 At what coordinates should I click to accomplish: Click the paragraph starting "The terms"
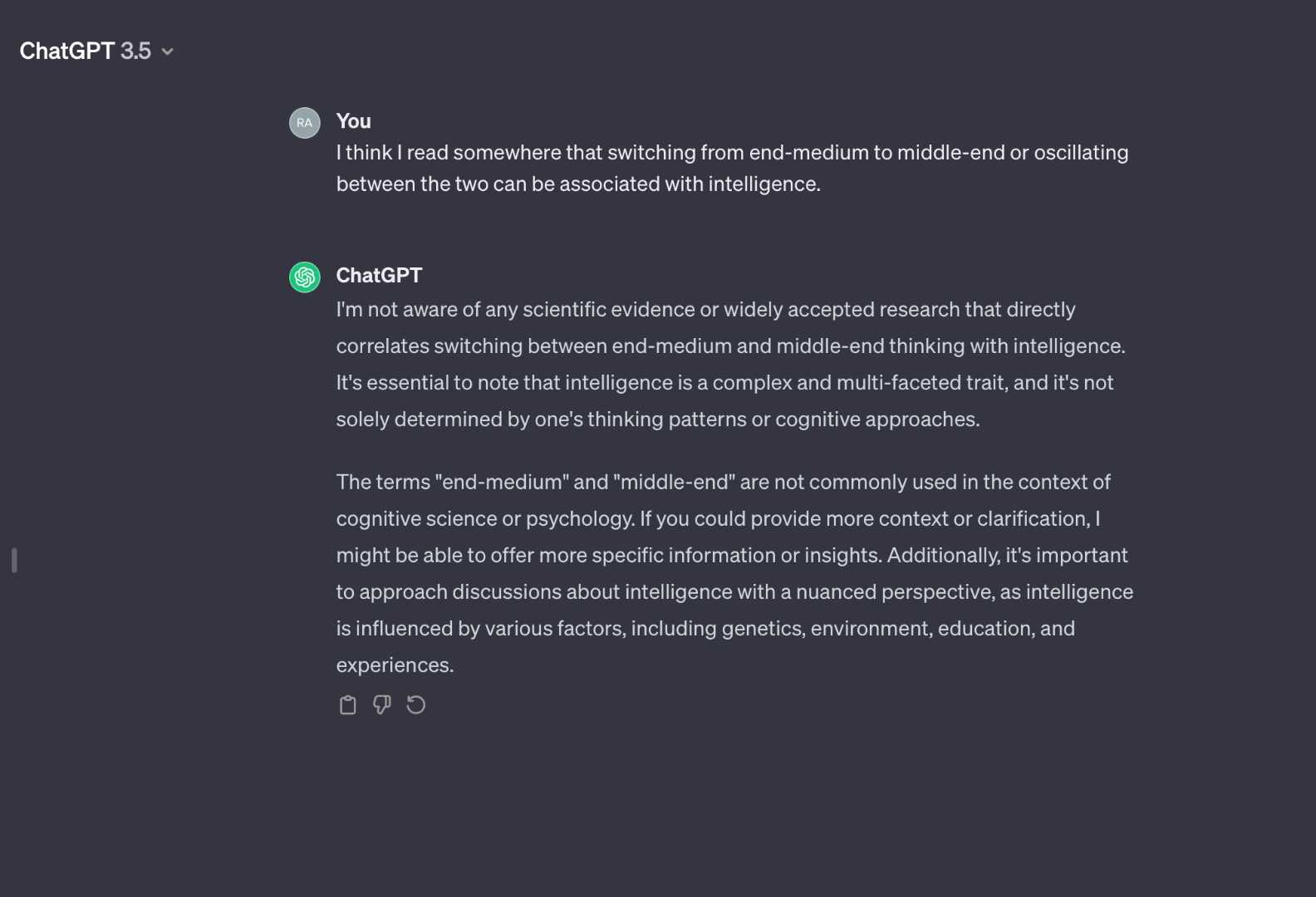click(734, 573)
